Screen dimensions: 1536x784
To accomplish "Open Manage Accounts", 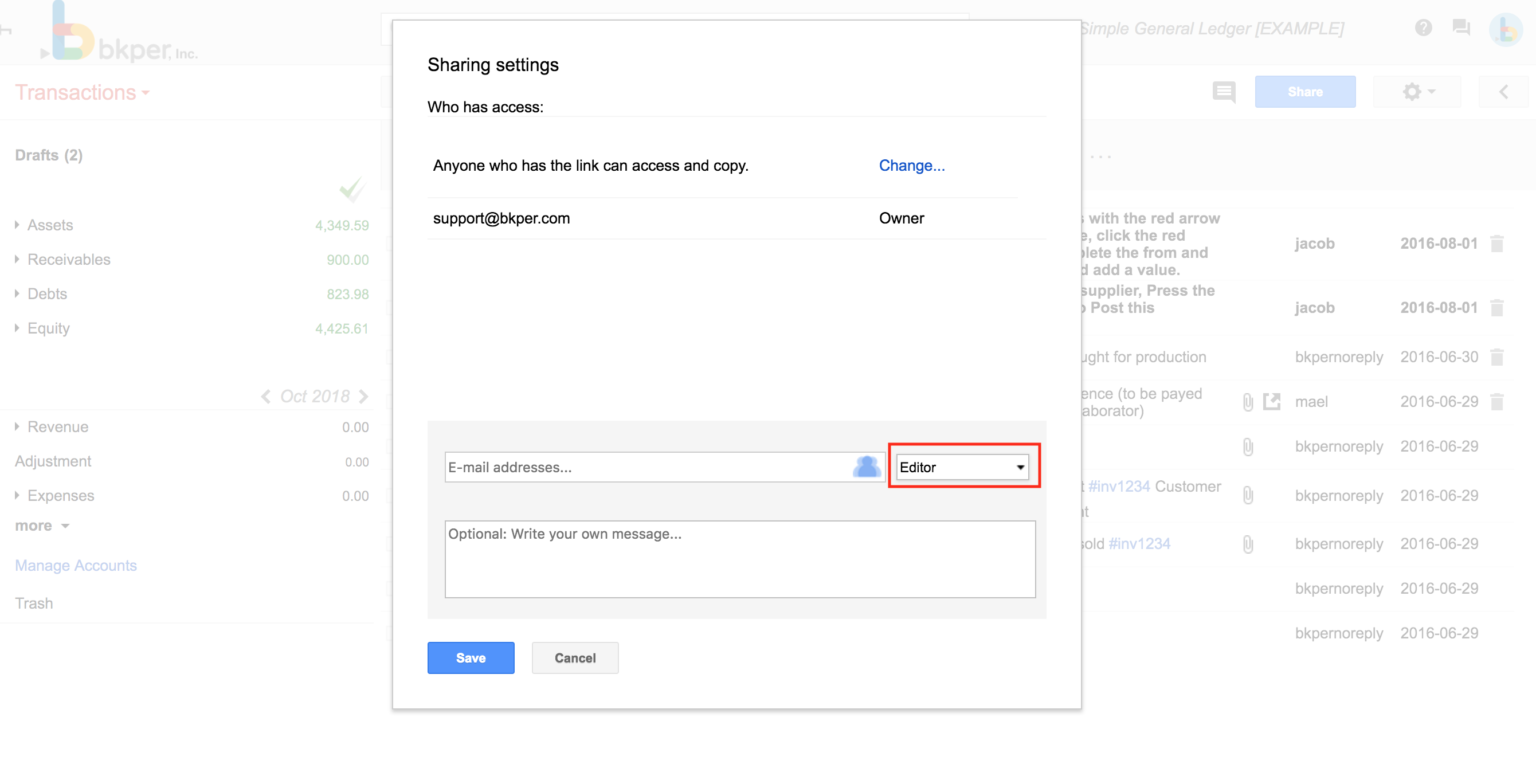I will pyautogui.click(x=76, y=565).
